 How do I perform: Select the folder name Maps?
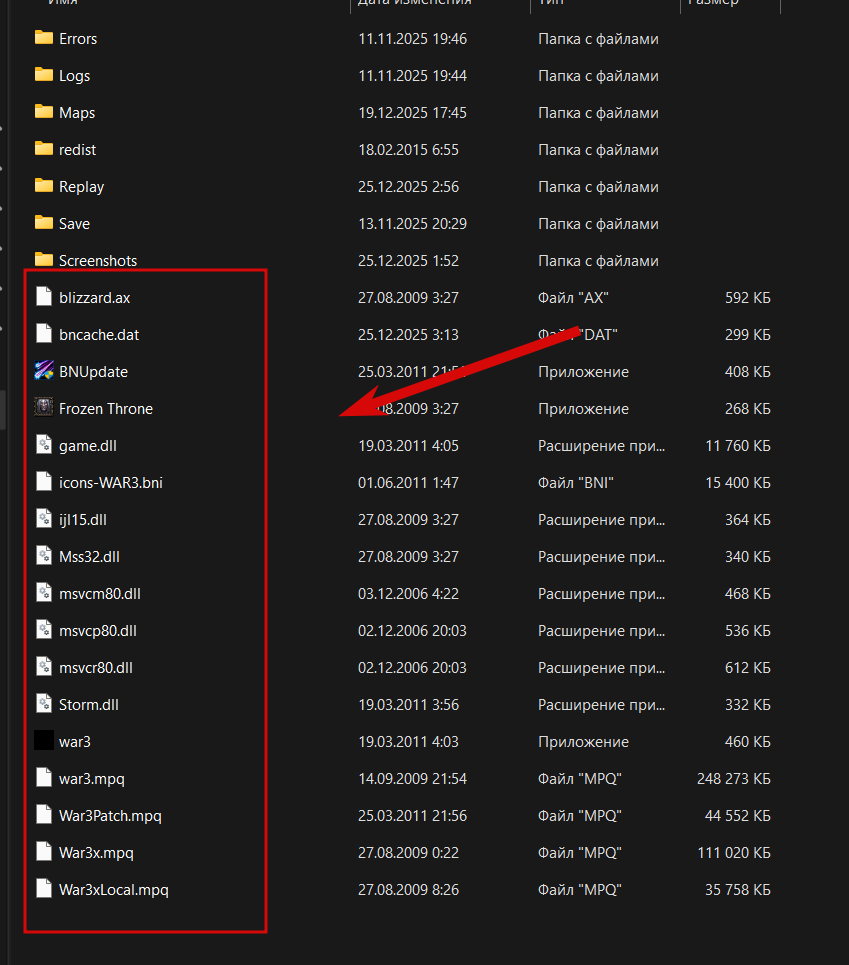click(x=77, y=113)
